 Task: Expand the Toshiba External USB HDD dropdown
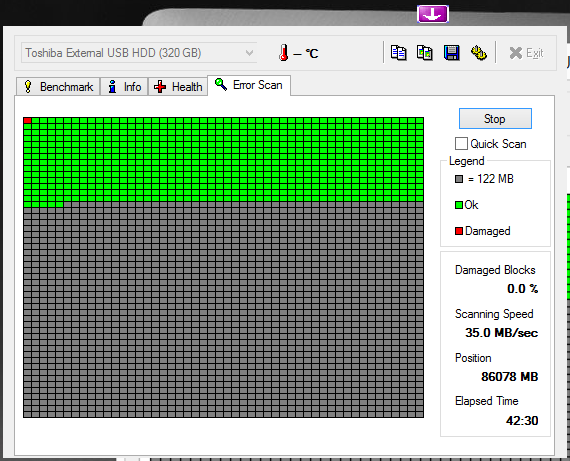(x=139, y=53)
